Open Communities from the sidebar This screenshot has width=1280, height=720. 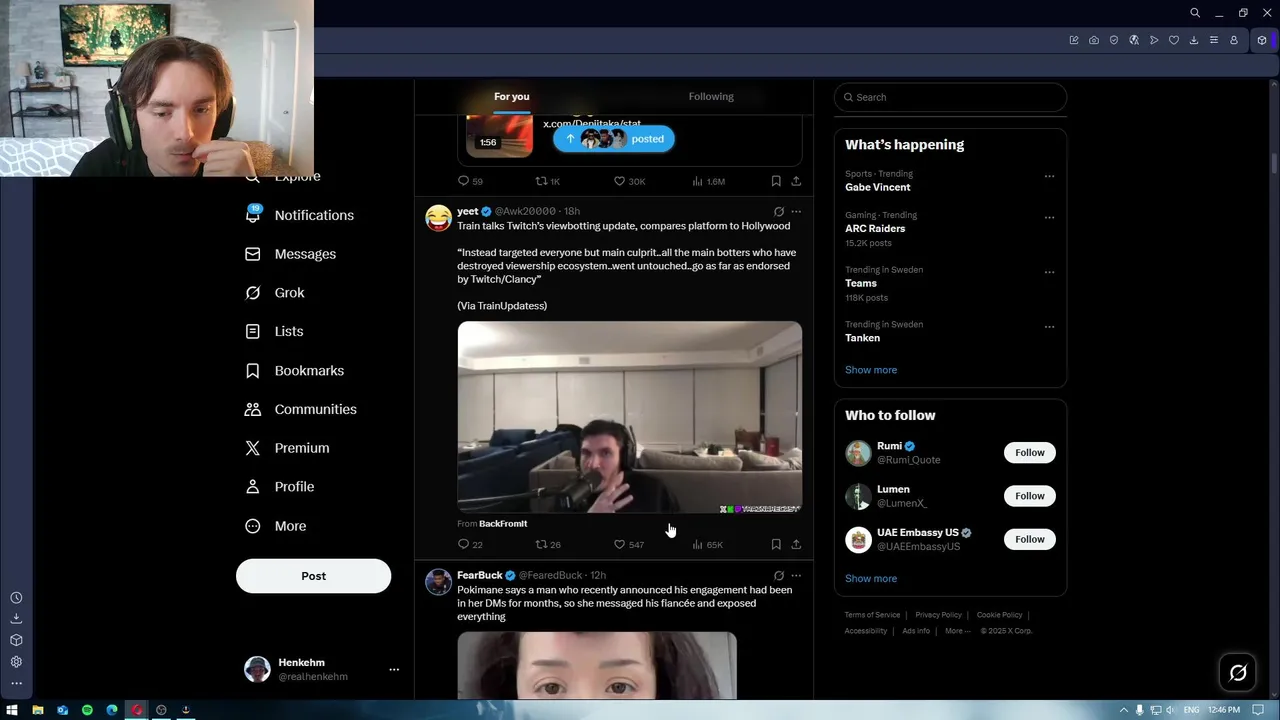coord(301,409)
